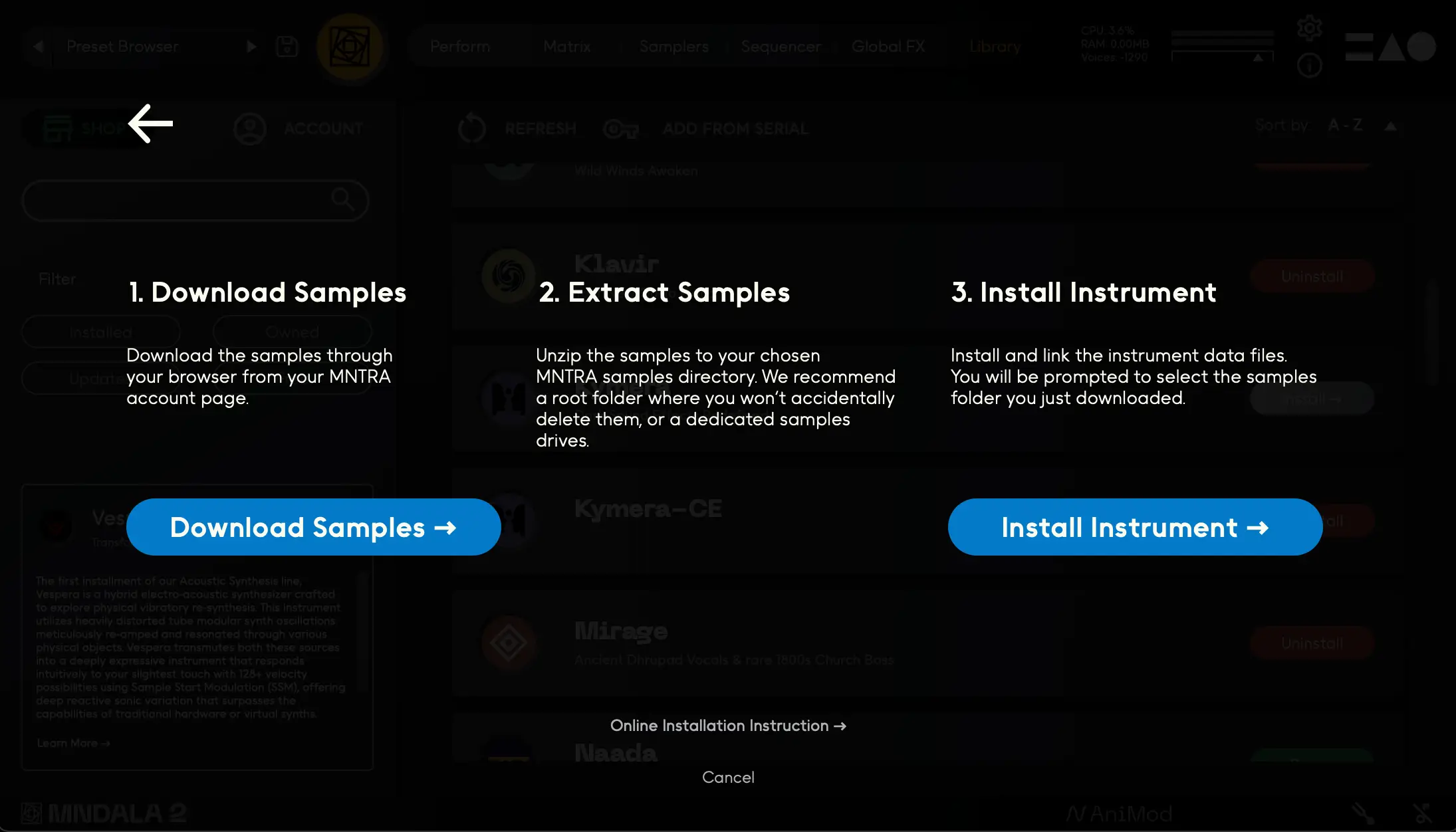Open the Account user icon

coord(250,128)
